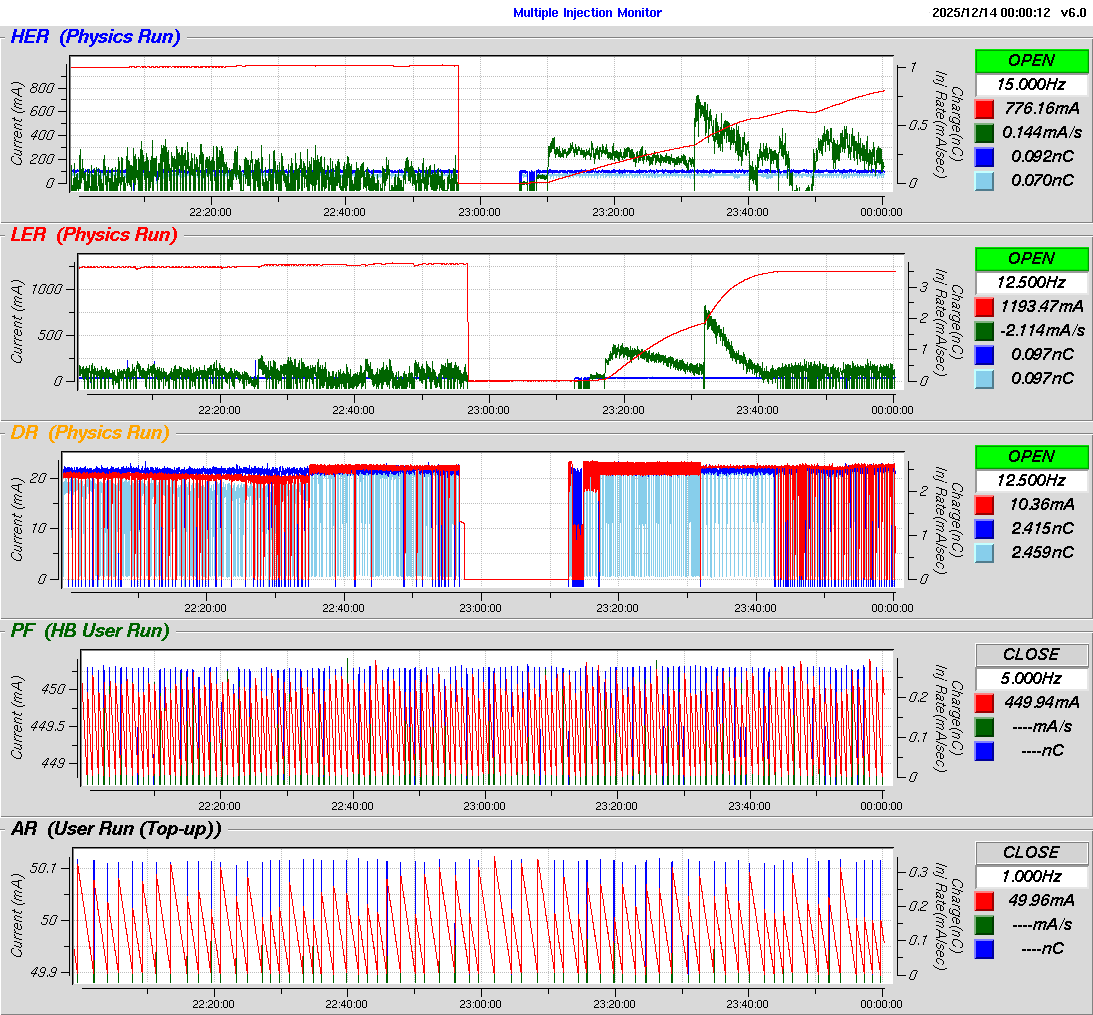
Task: Toggle the PF CLOSE status button
Action: point(1031,654)
